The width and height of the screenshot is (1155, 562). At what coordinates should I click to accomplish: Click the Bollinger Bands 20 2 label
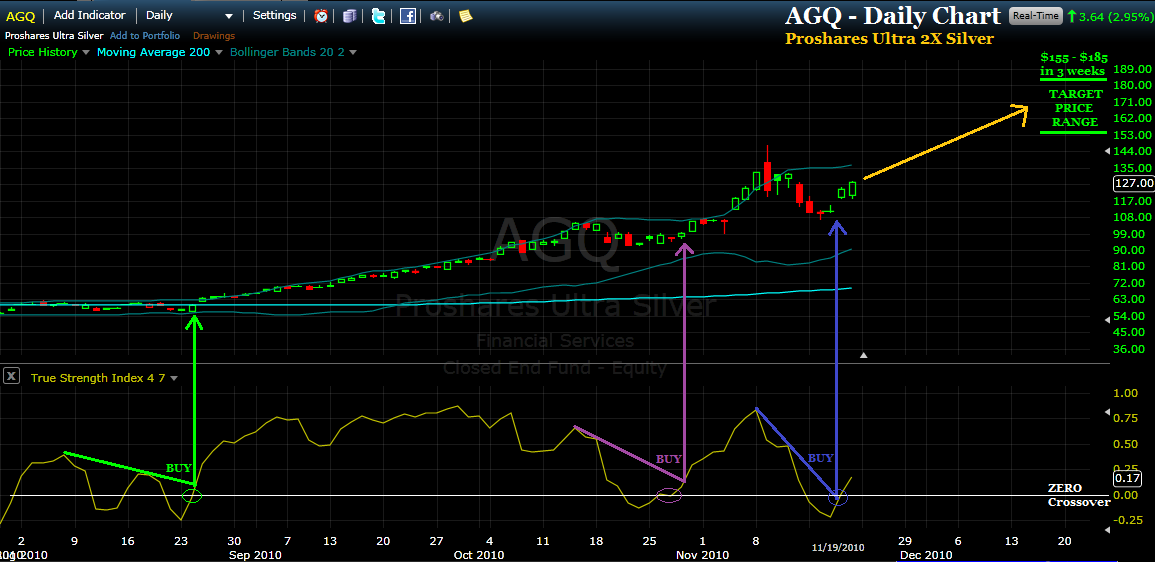(x=287, y=52)
